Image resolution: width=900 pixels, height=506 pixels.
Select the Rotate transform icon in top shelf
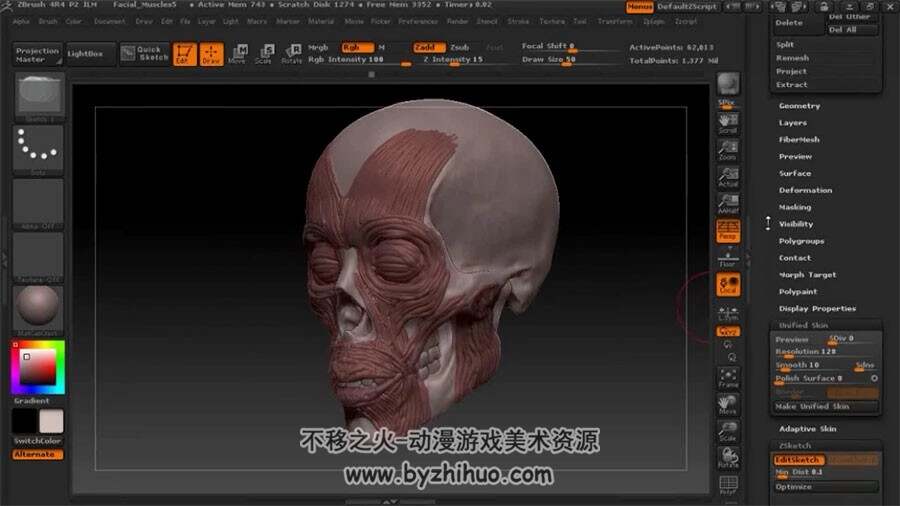(x=292, y=54)
